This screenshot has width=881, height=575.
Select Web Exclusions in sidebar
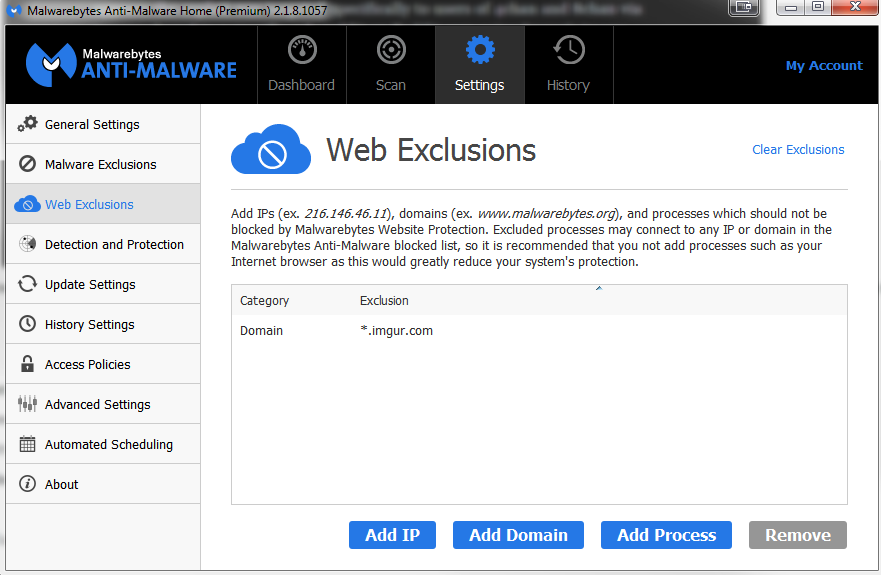(x=103, y=204)
